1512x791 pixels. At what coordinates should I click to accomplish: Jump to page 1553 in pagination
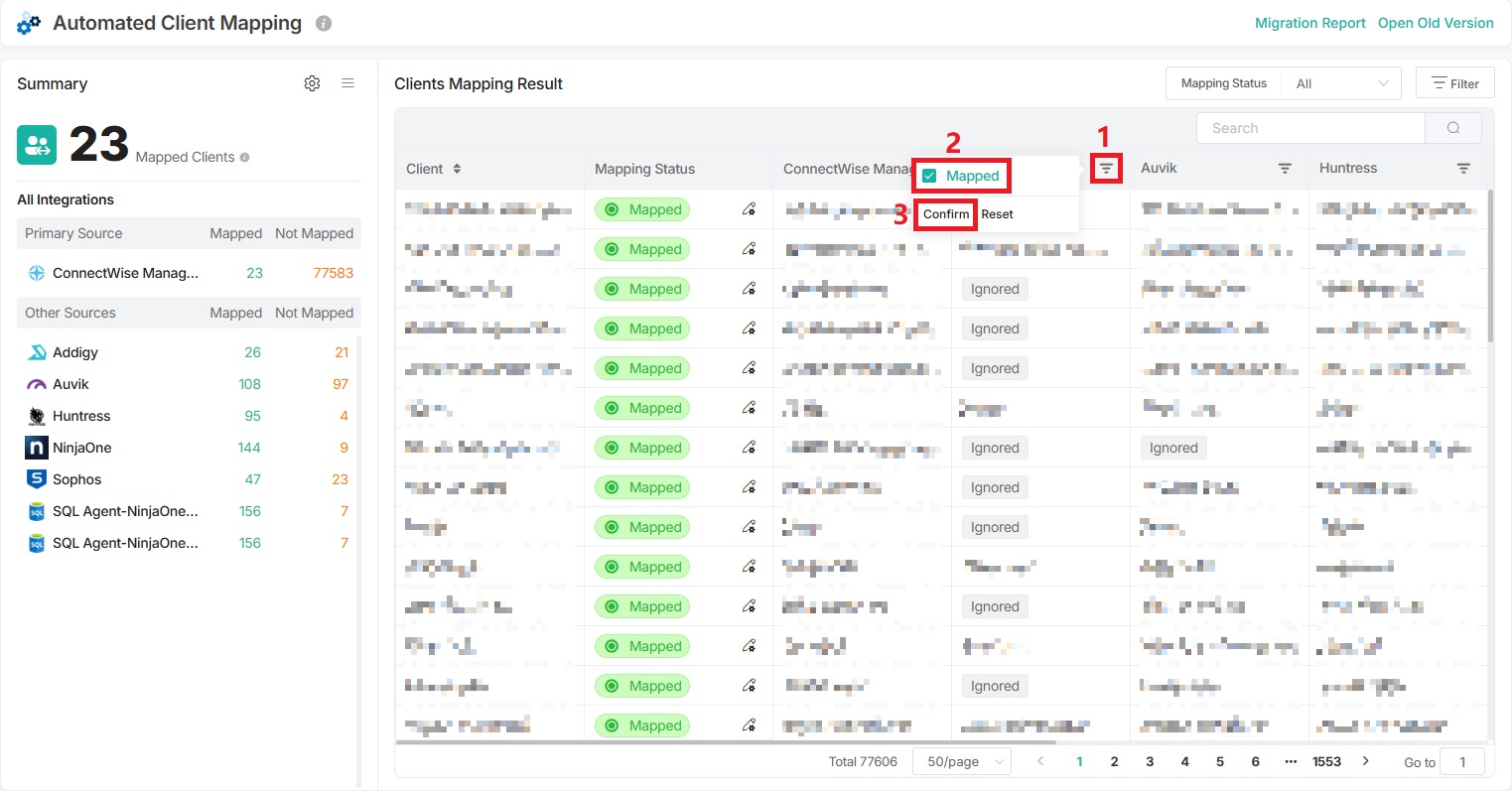(x=1326, y=761)
